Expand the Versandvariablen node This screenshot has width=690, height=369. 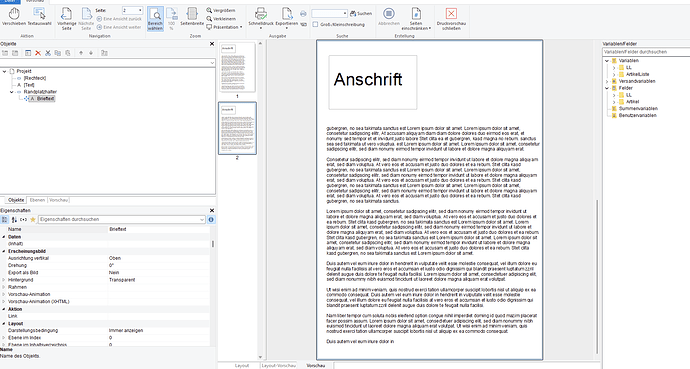click(x=607, y=81)
